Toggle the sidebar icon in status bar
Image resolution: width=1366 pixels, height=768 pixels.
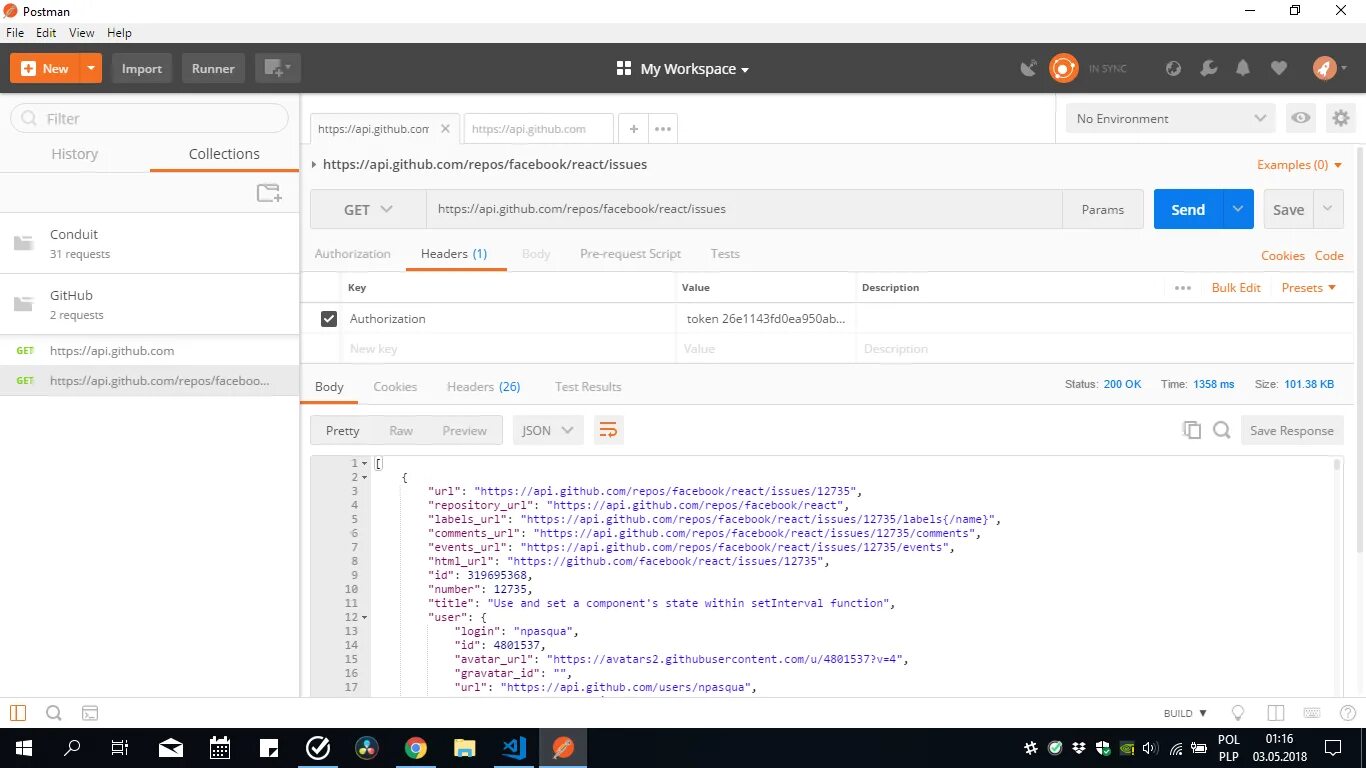pos(18,713)
